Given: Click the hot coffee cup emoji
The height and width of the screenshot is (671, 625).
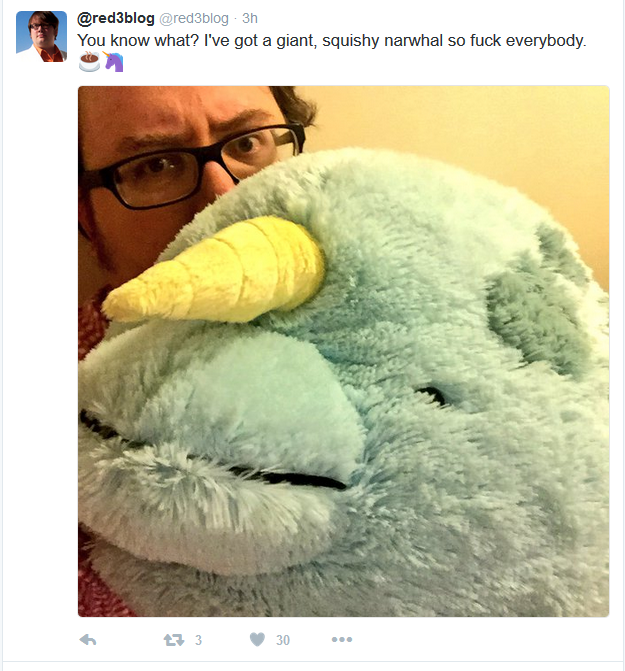Looking at the screenshot, I should pyautogui.click(x=89, y=62).
